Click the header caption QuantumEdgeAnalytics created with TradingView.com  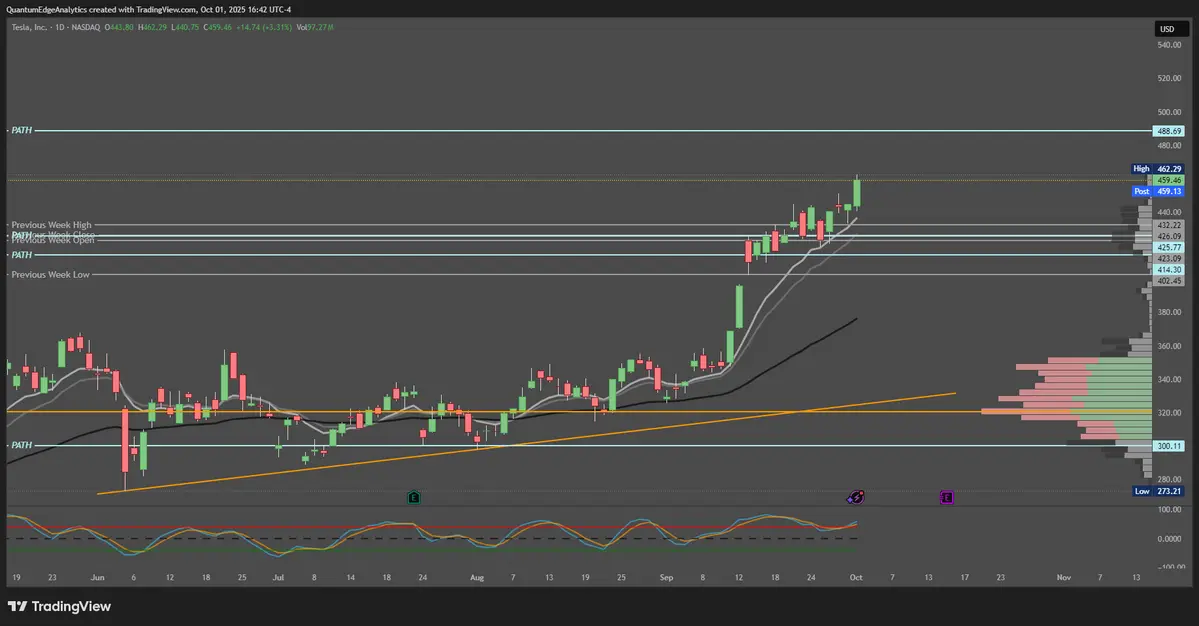(148, 9)
